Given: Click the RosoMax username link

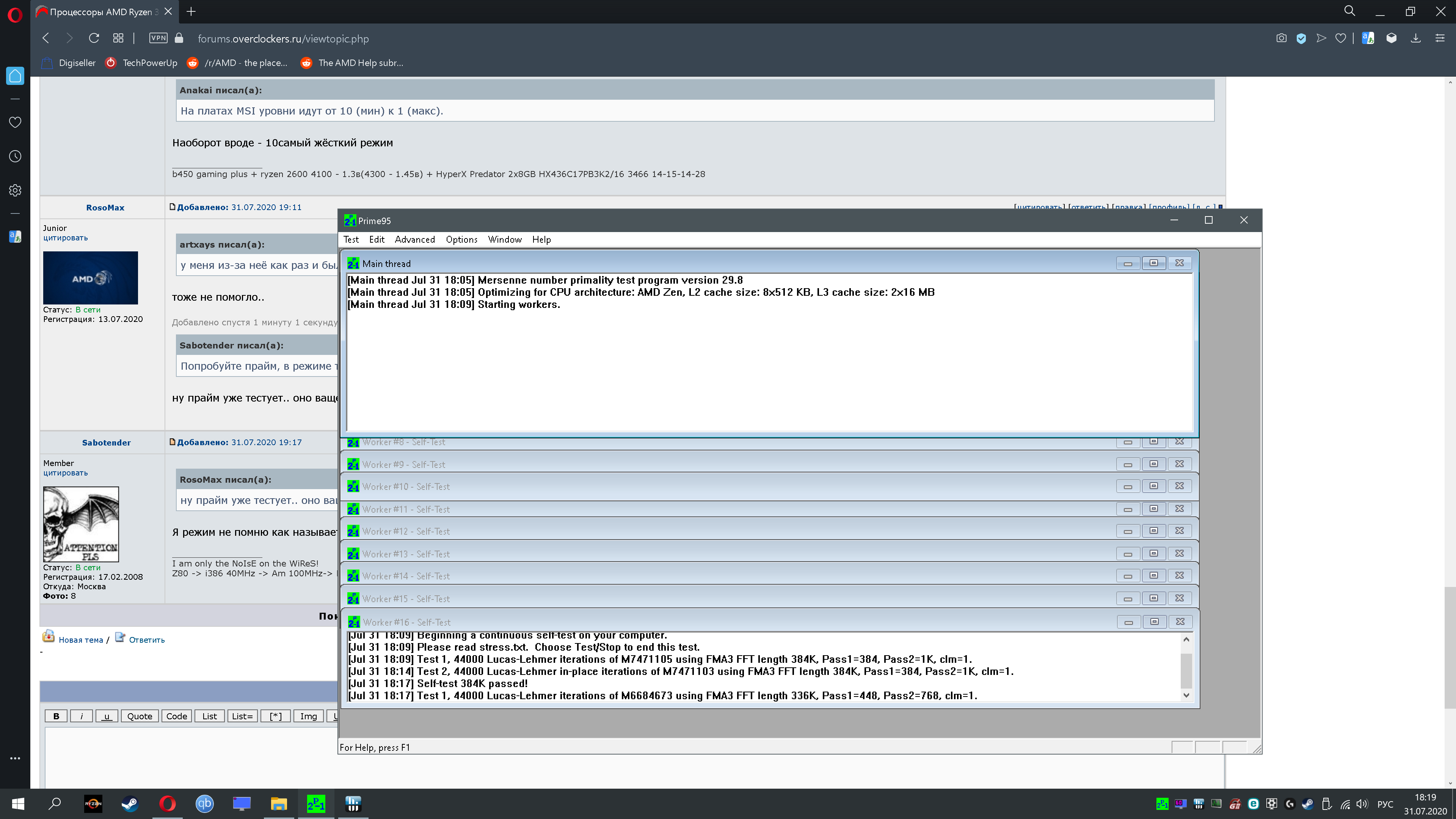Looking at the screenshot, I should (x=105, y=207).
